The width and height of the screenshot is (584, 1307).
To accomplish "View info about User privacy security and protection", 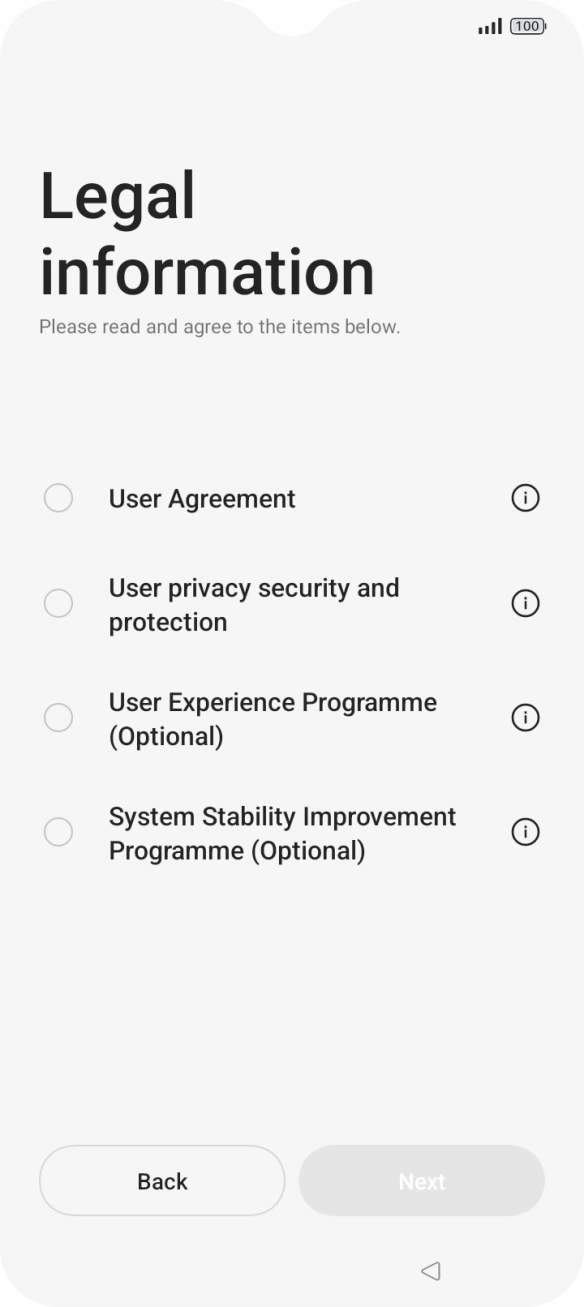I will point(525,603).
